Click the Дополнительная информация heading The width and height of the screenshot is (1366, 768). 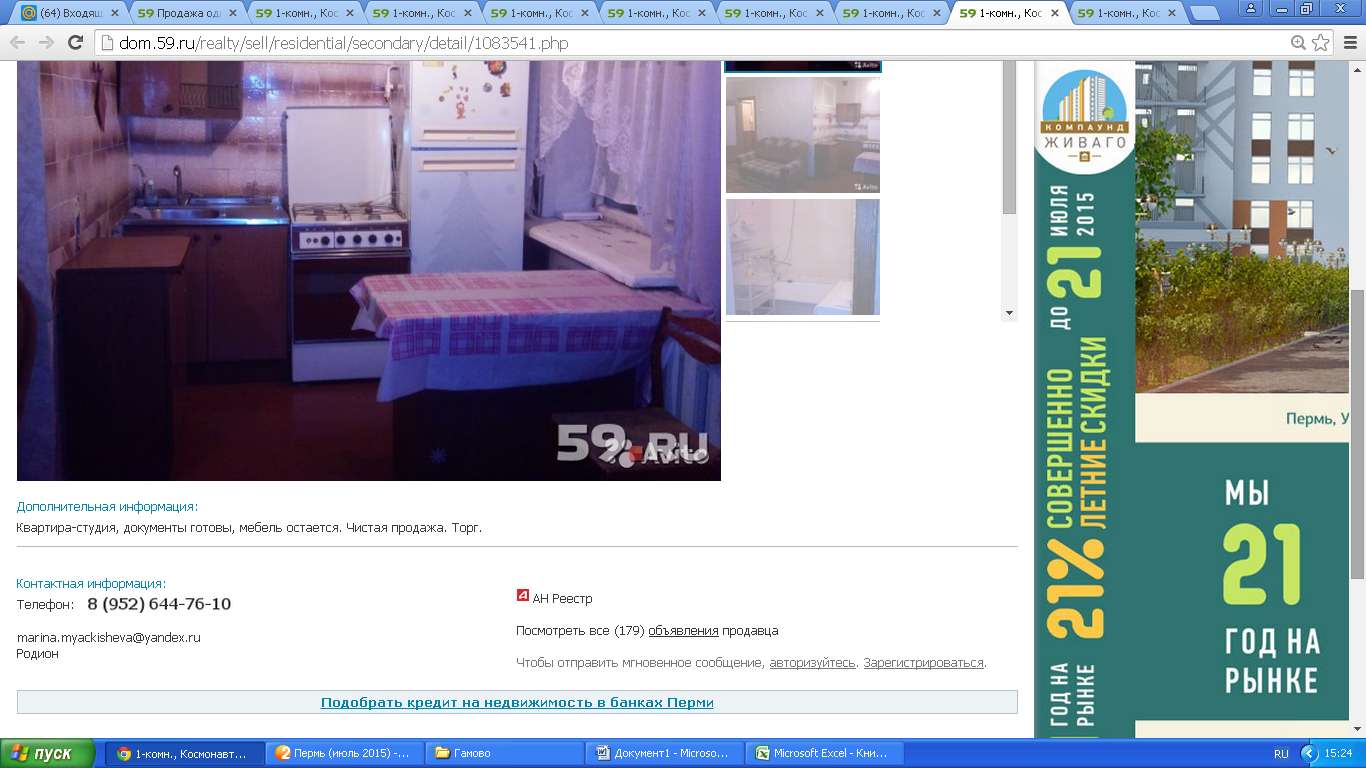pyautogui.click(x=108, y=507)
